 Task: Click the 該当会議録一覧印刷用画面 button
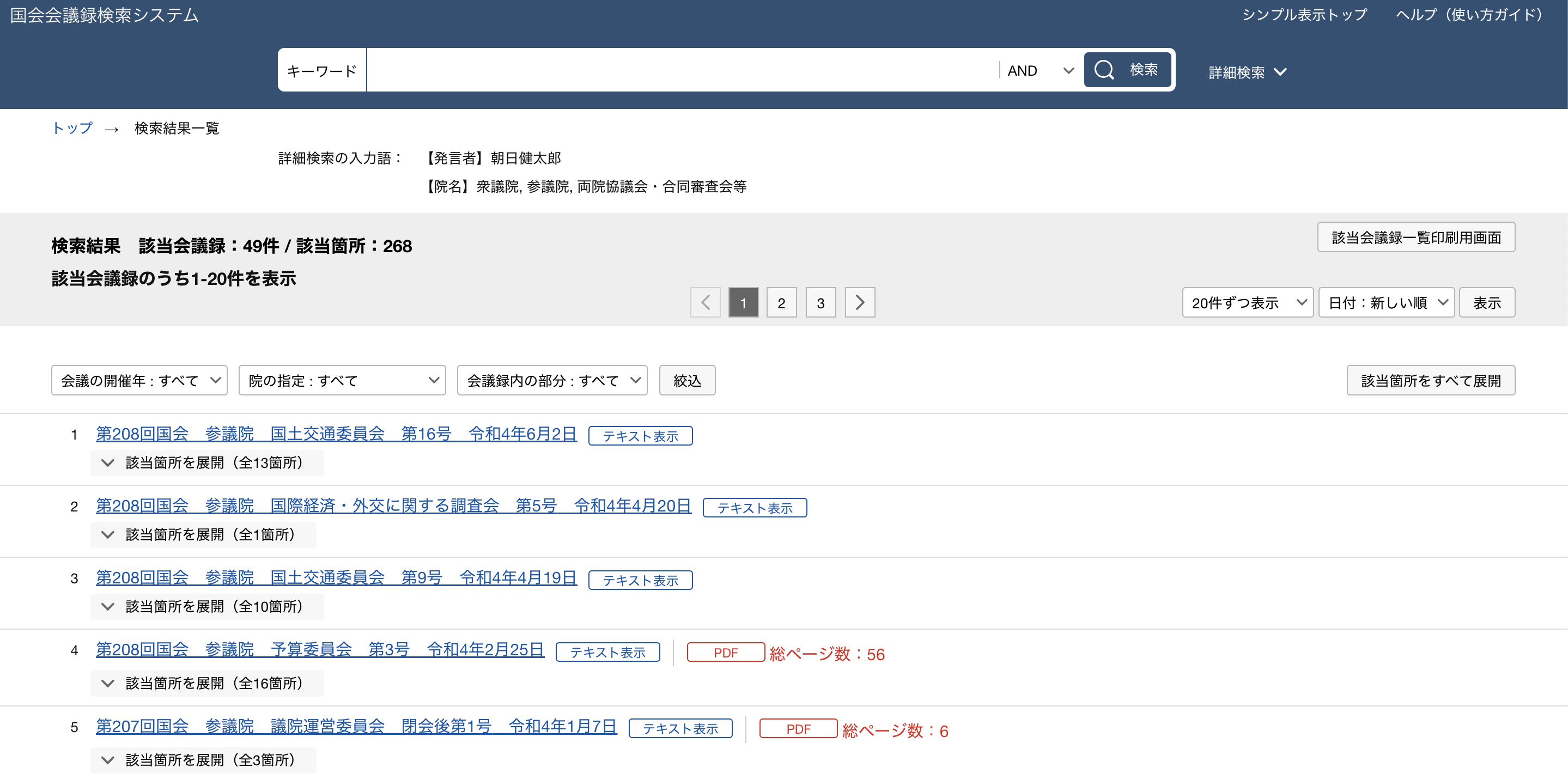[x=1416, y=237]
